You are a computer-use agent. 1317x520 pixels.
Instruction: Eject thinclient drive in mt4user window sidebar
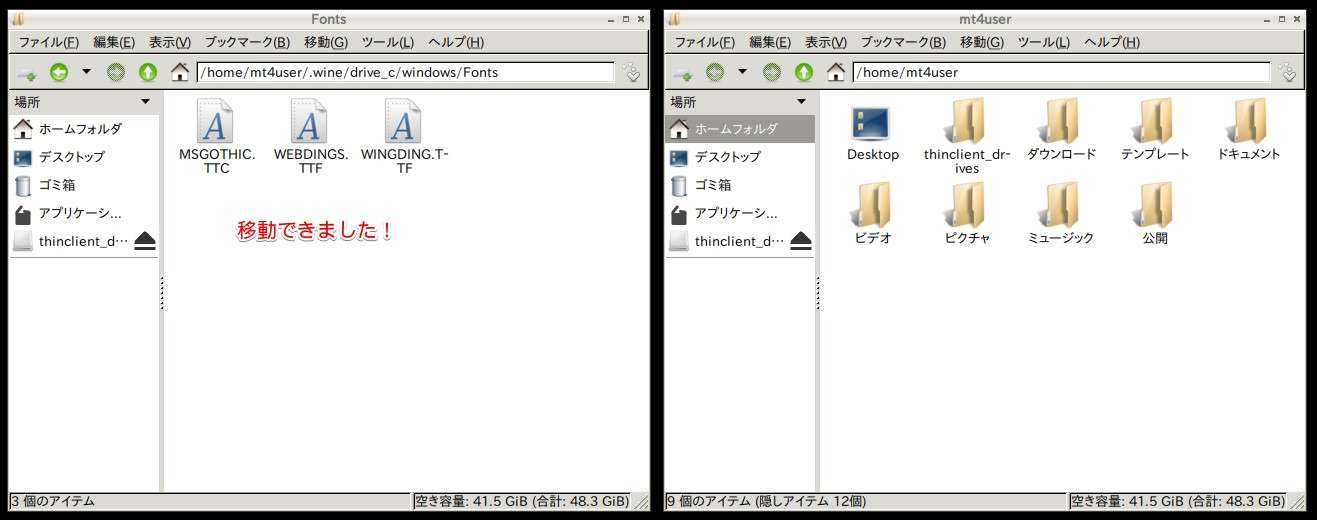click(801, 241)
